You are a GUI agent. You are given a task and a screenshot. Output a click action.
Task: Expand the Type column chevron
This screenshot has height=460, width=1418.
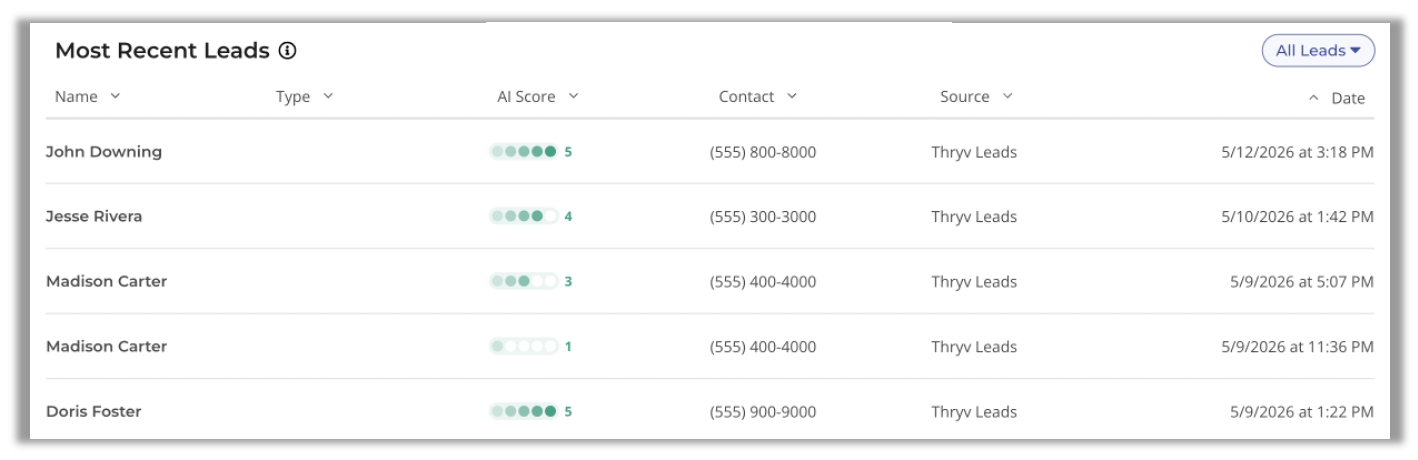click(x=328, y=96)
